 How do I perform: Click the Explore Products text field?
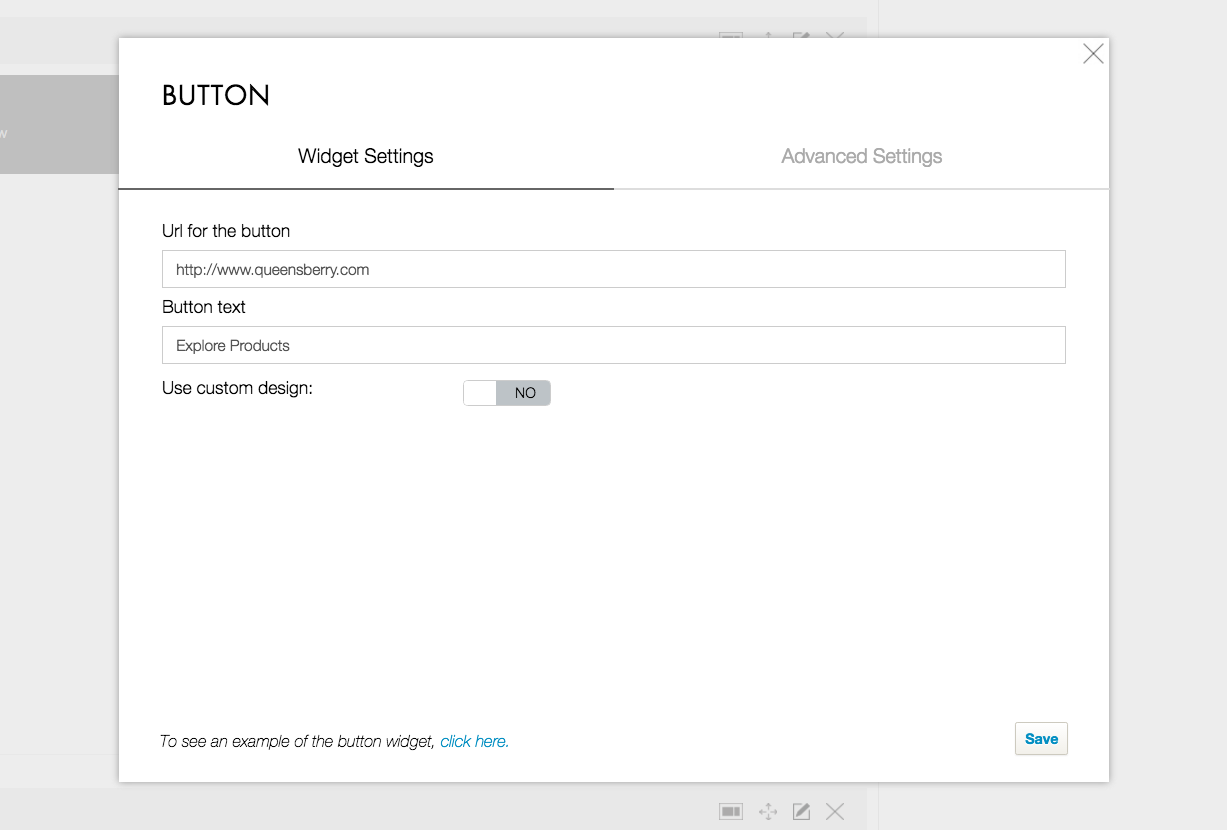pos(613,346)
